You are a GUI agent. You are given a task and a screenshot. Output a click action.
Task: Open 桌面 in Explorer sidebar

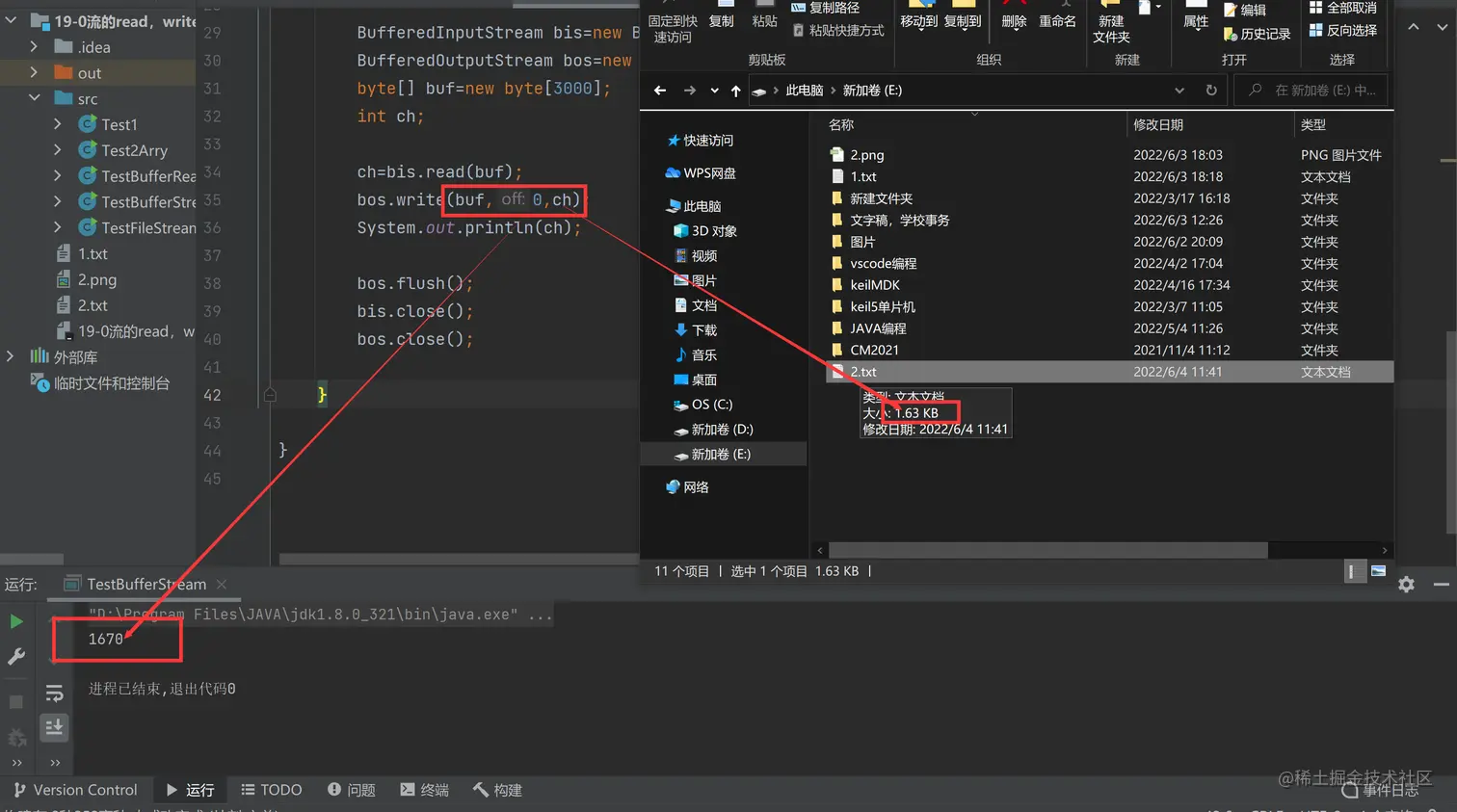point(695,380)
